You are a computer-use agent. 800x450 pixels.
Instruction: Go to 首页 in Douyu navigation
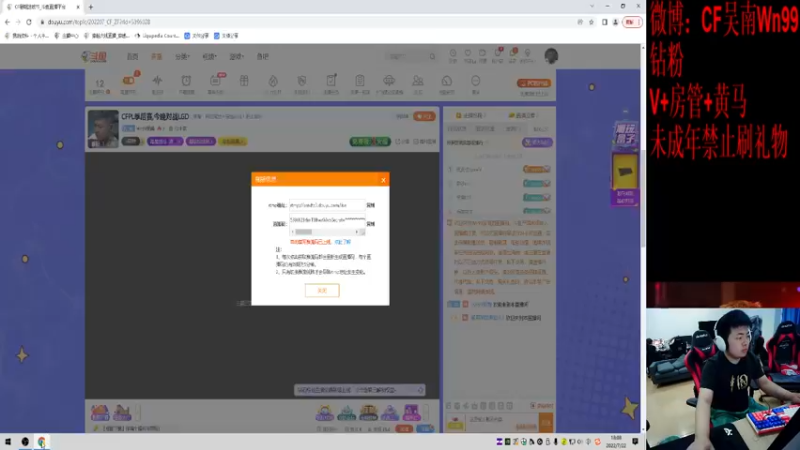(x=133, y=57)
